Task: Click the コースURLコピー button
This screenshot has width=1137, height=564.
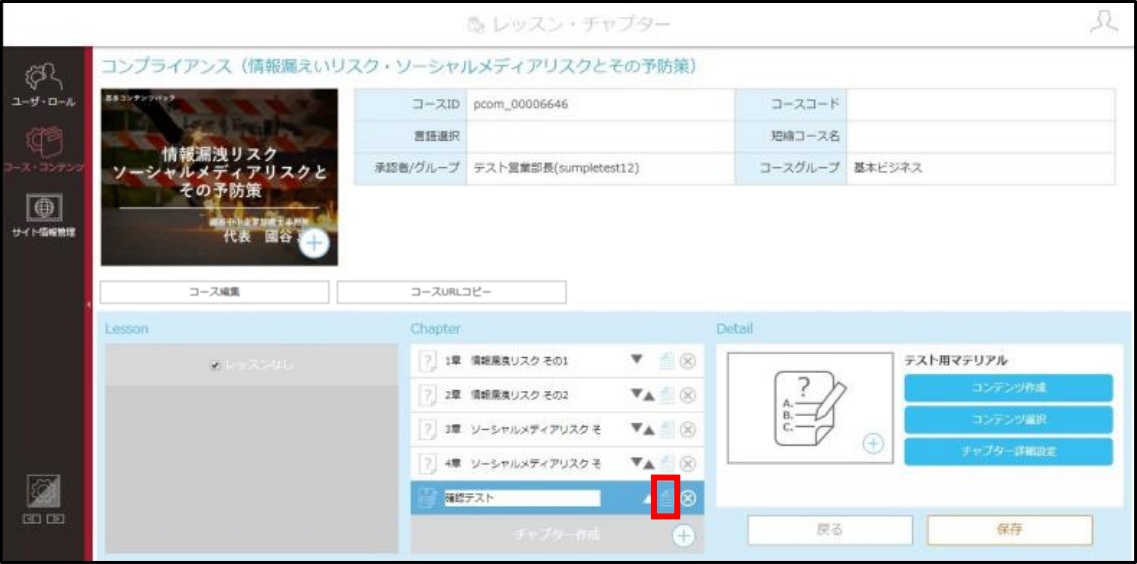Action: (x=452, y=292)
